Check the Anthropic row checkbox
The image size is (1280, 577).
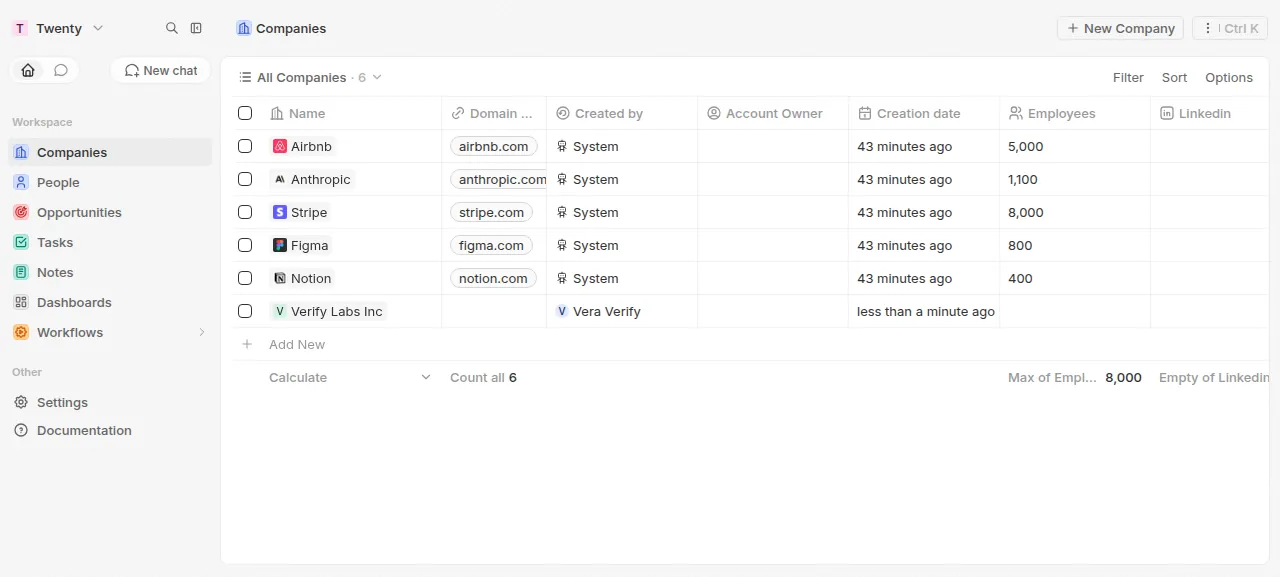(x=245, y=179)
